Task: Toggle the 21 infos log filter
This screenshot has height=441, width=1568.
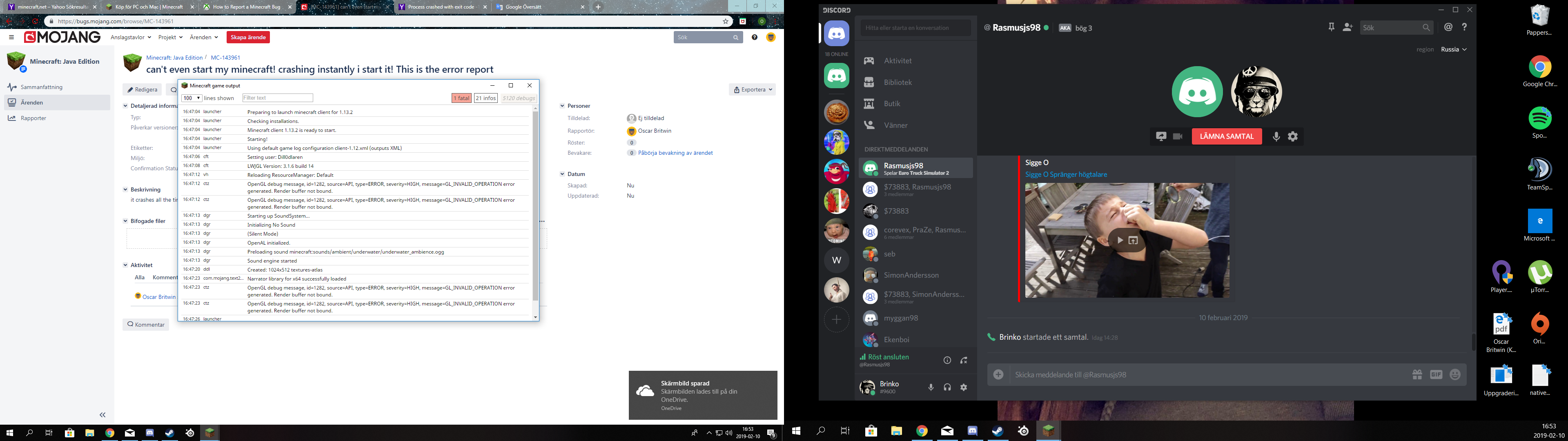Action: point(486,98)
